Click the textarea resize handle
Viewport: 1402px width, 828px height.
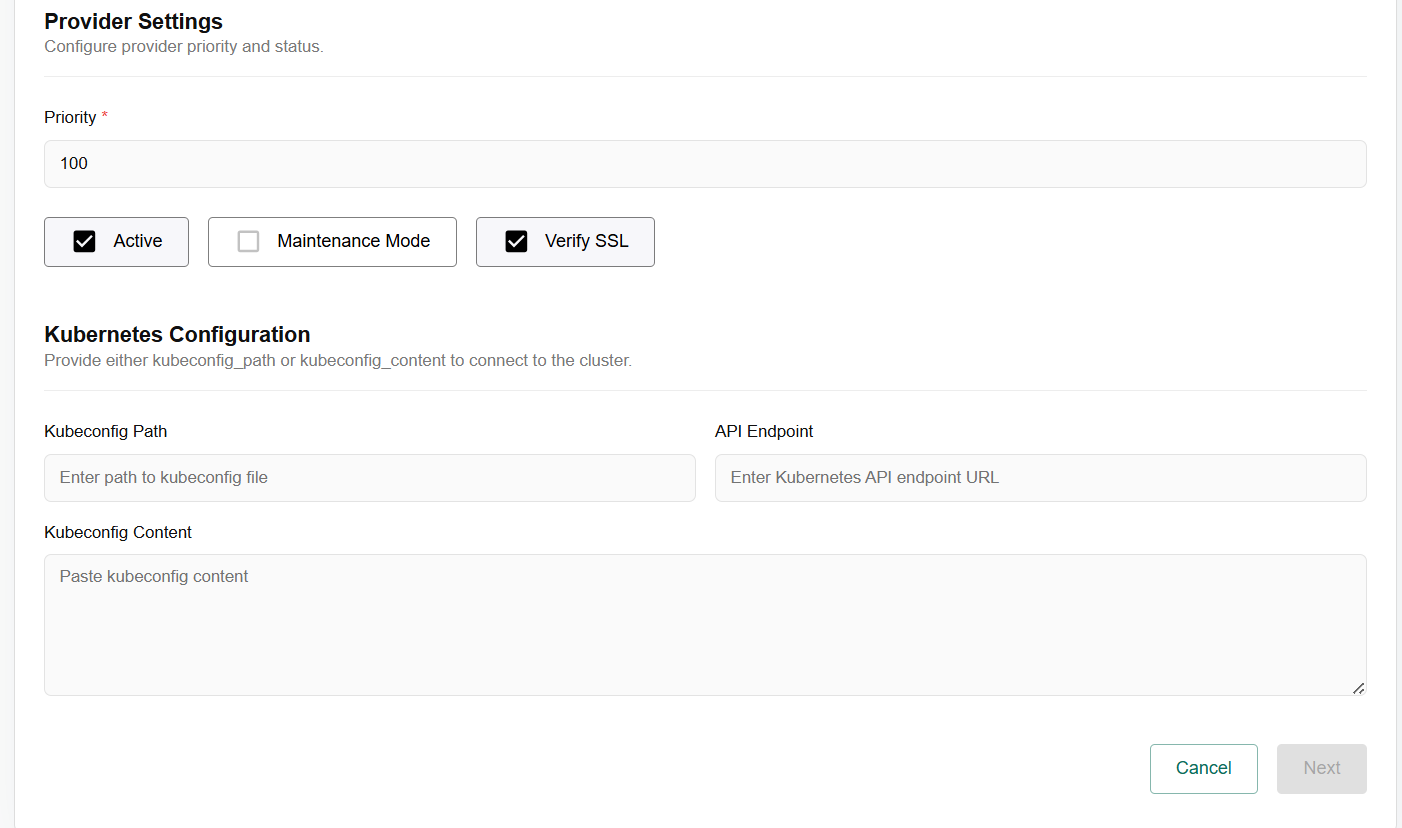pyautogui.click(x=1357, y=687)
